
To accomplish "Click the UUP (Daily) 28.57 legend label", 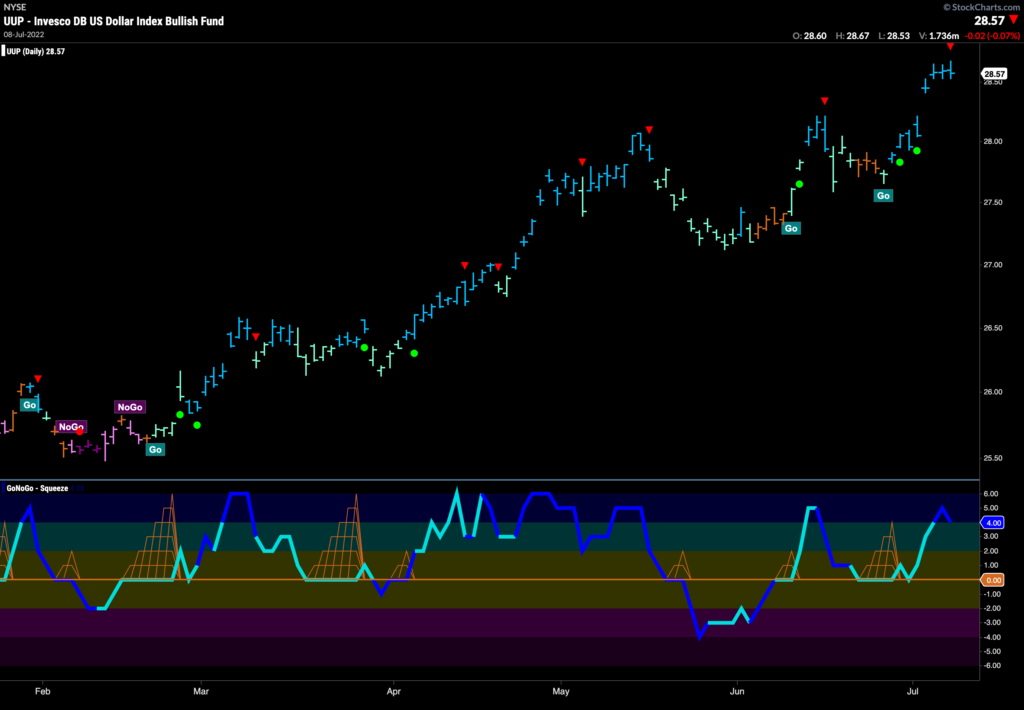I will pos(35,52).
